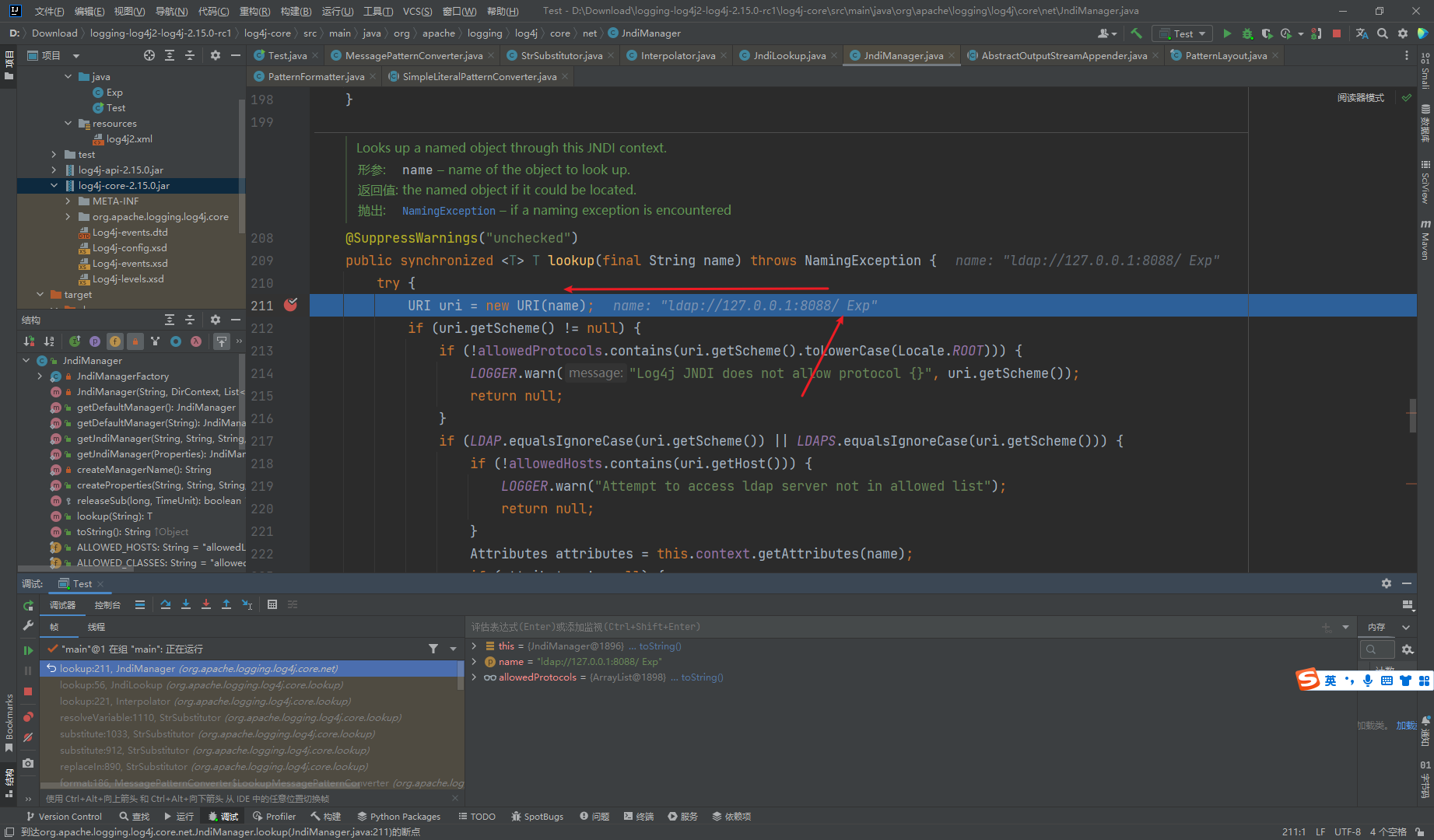Expand the META-INF folder
This screenshot has width=1434, height=840.
click(68, 201)
